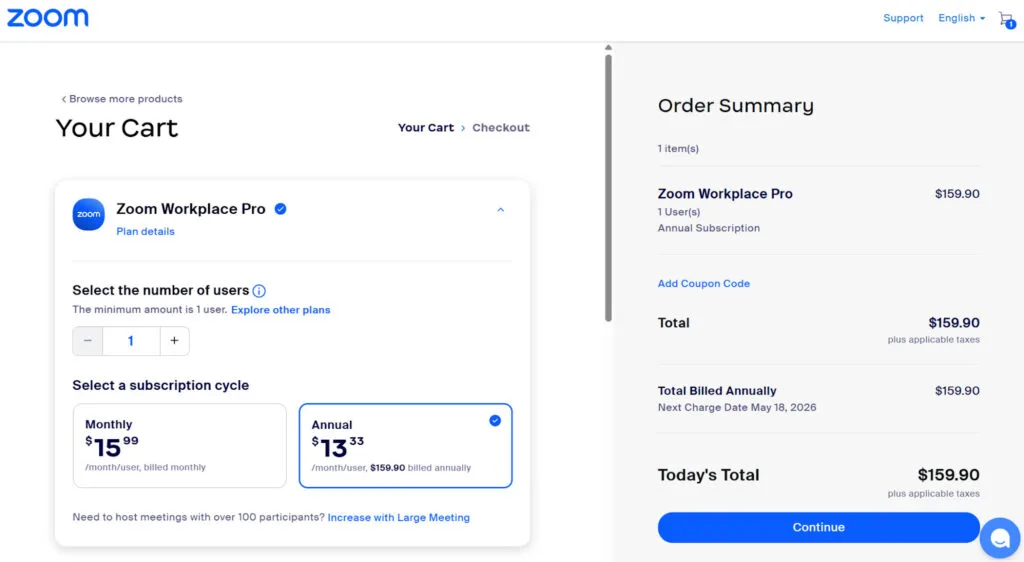Open the shopping cart icon
The image size is (1024, 562).
[x=1005, y=19]
